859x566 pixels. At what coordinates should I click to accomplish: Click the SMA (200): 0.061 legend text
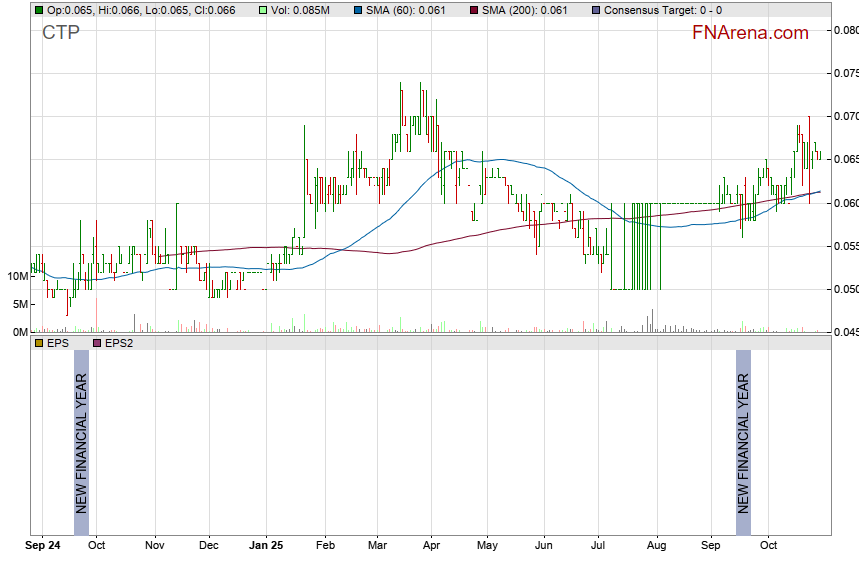click(525, 10)
